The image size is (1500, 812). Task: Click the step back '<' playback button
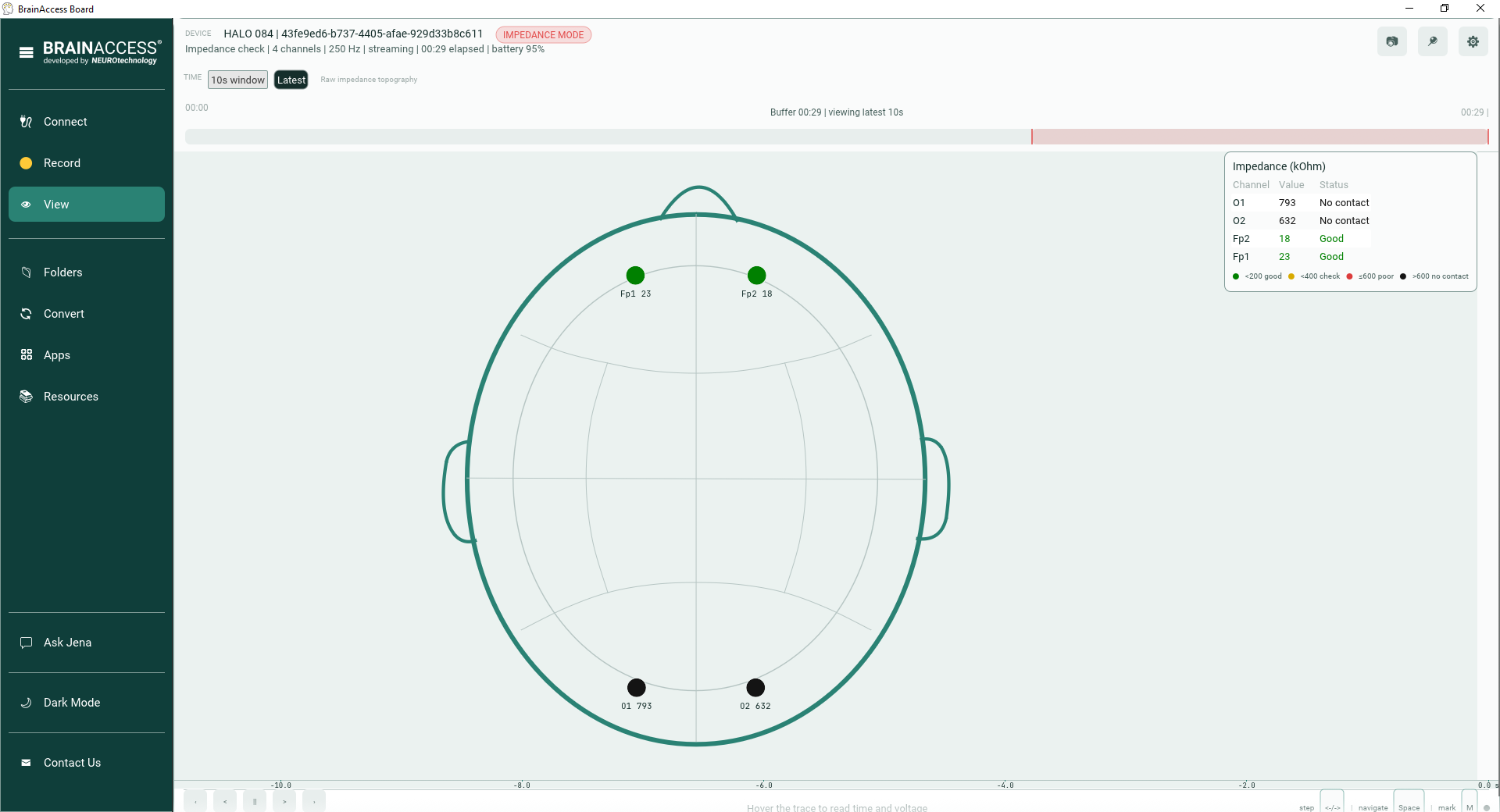[225, 801]
